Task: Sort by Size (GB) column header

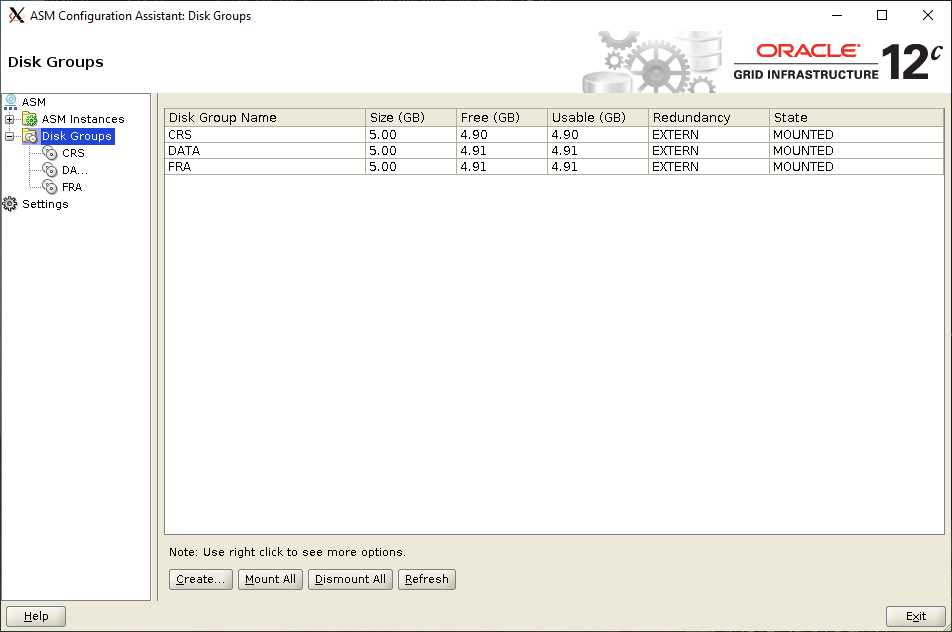Action: tap(411, 117)
